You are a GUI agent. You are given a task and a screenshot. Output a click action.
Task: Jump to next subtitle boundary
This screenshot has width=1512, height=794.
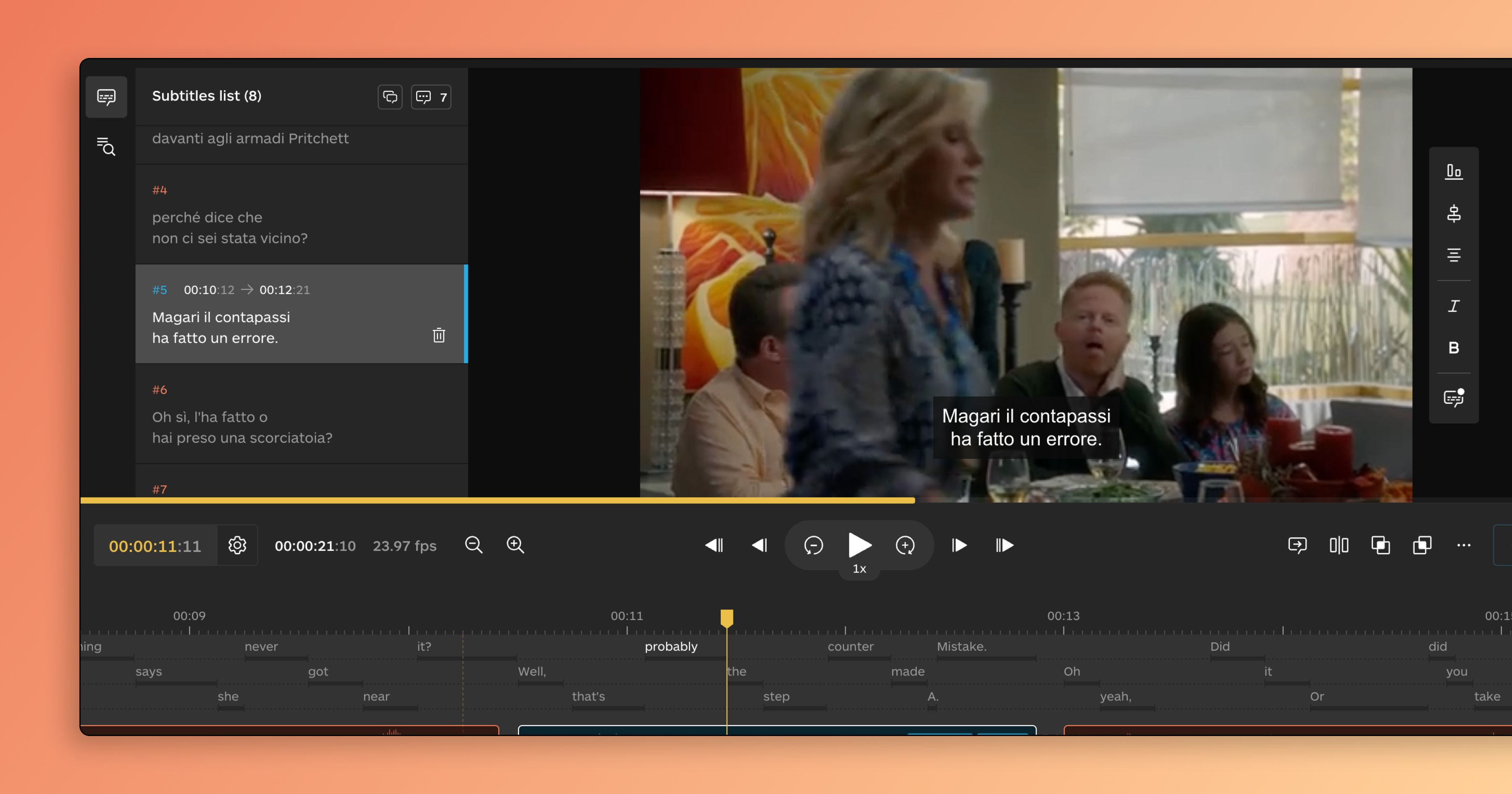point(1004,546)
